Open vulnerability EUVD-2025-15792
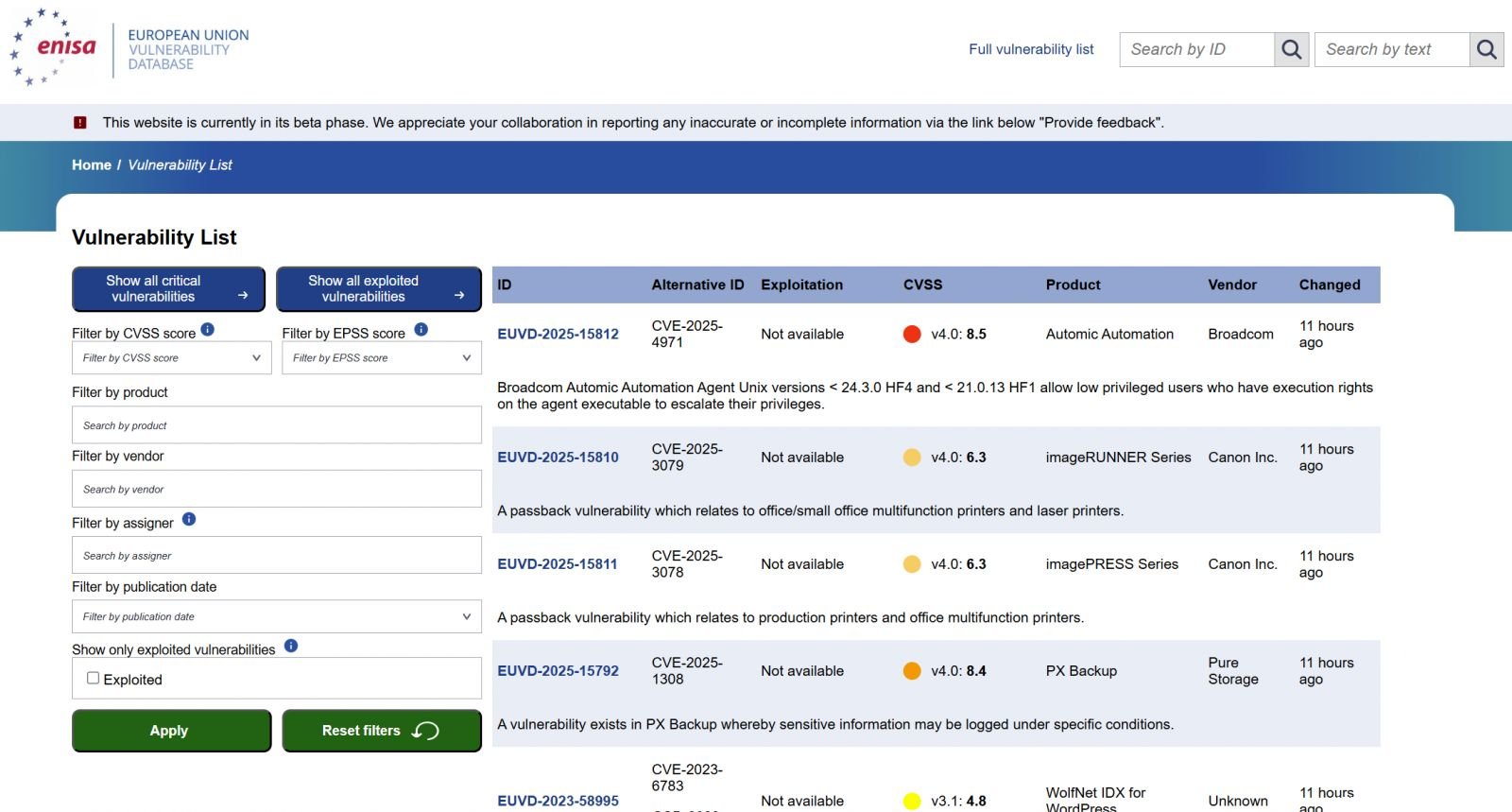1512x812 pixels. click(558, 671)
